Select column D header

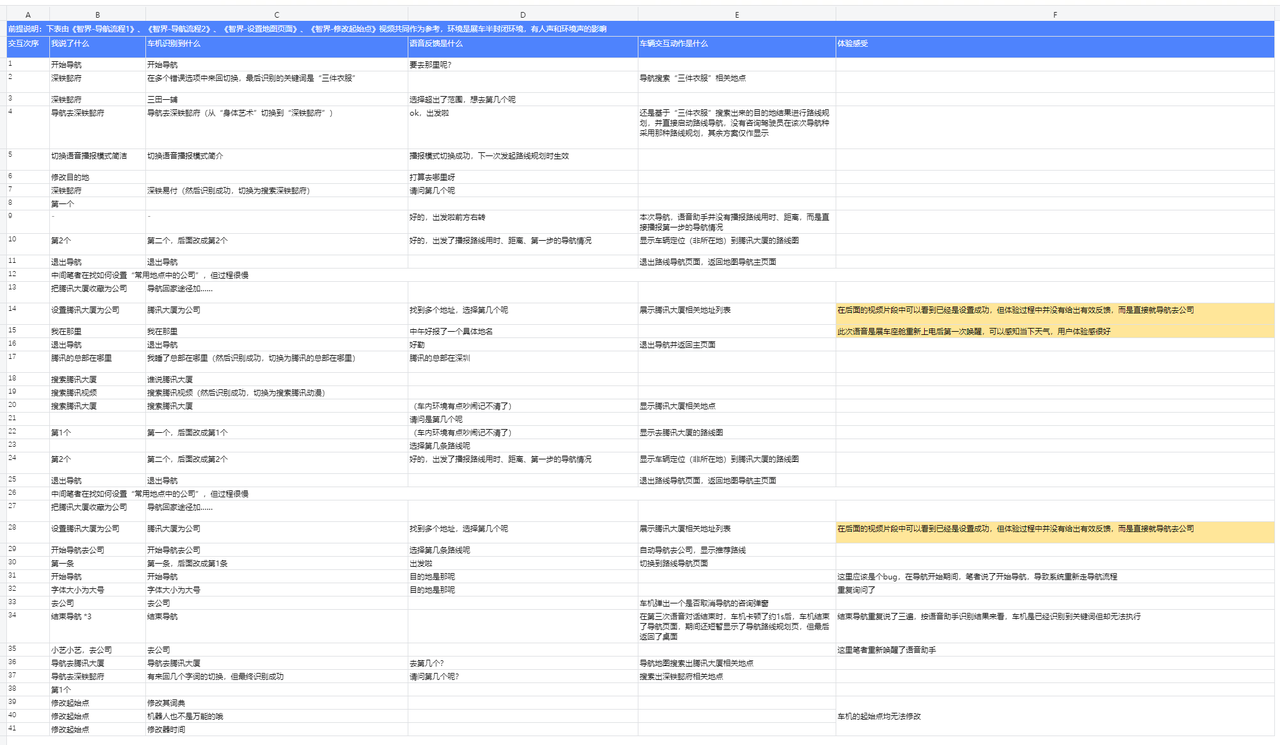click(523, 15)
